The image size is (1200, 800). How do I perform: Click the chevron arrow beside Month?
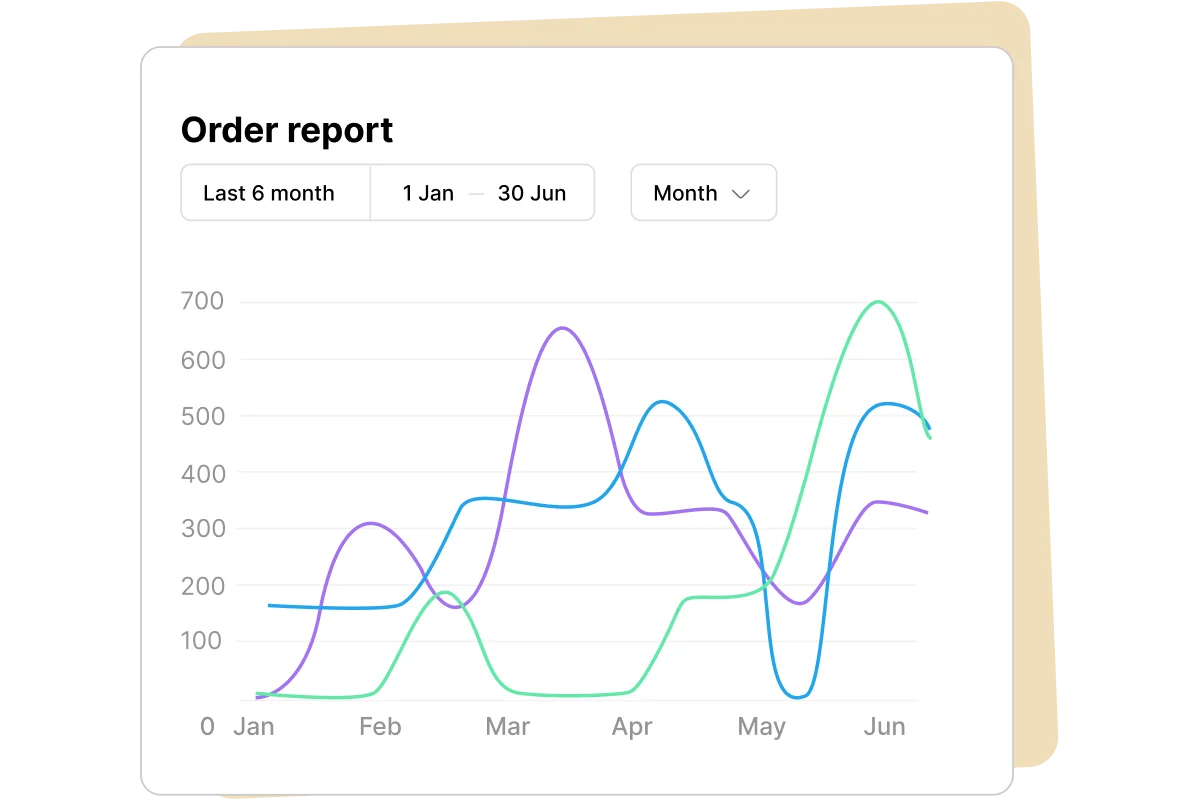[741, 194]
